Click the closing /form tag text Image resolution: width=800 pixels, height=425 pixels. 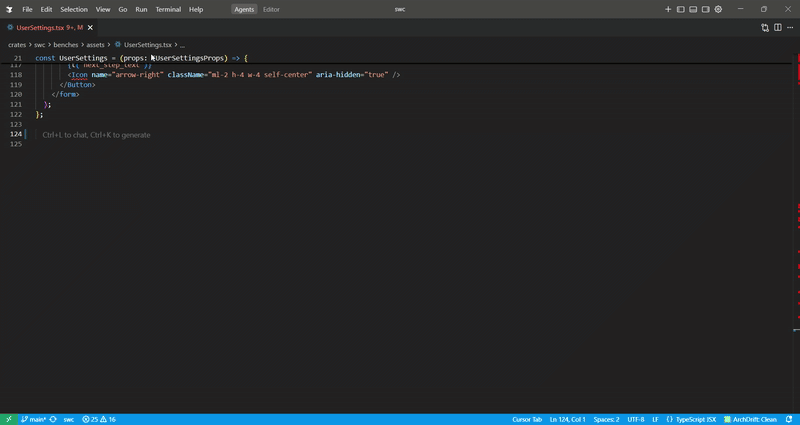tap(65, 94)
